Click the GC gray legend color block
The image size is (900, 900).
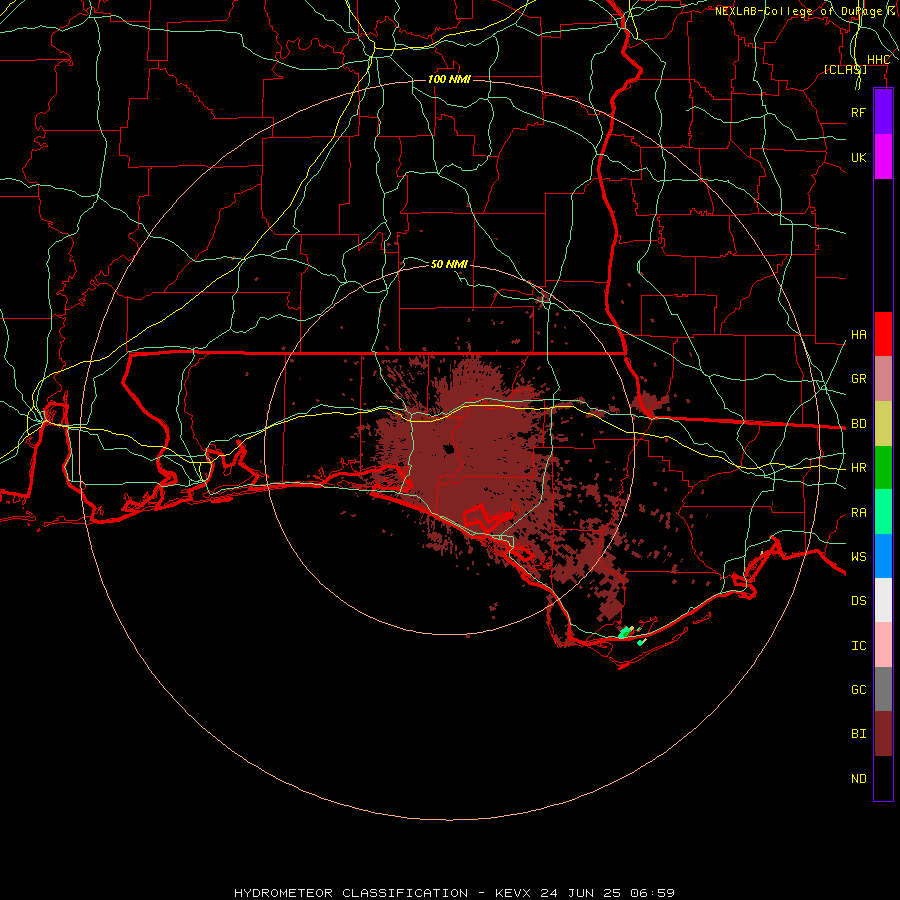point(883,689)
